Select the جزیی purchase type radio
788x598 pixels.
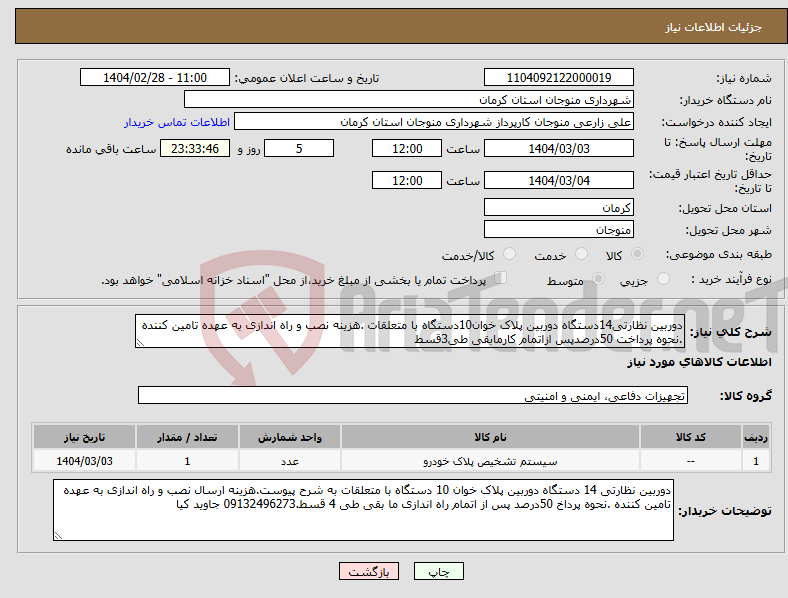[663, 278]
